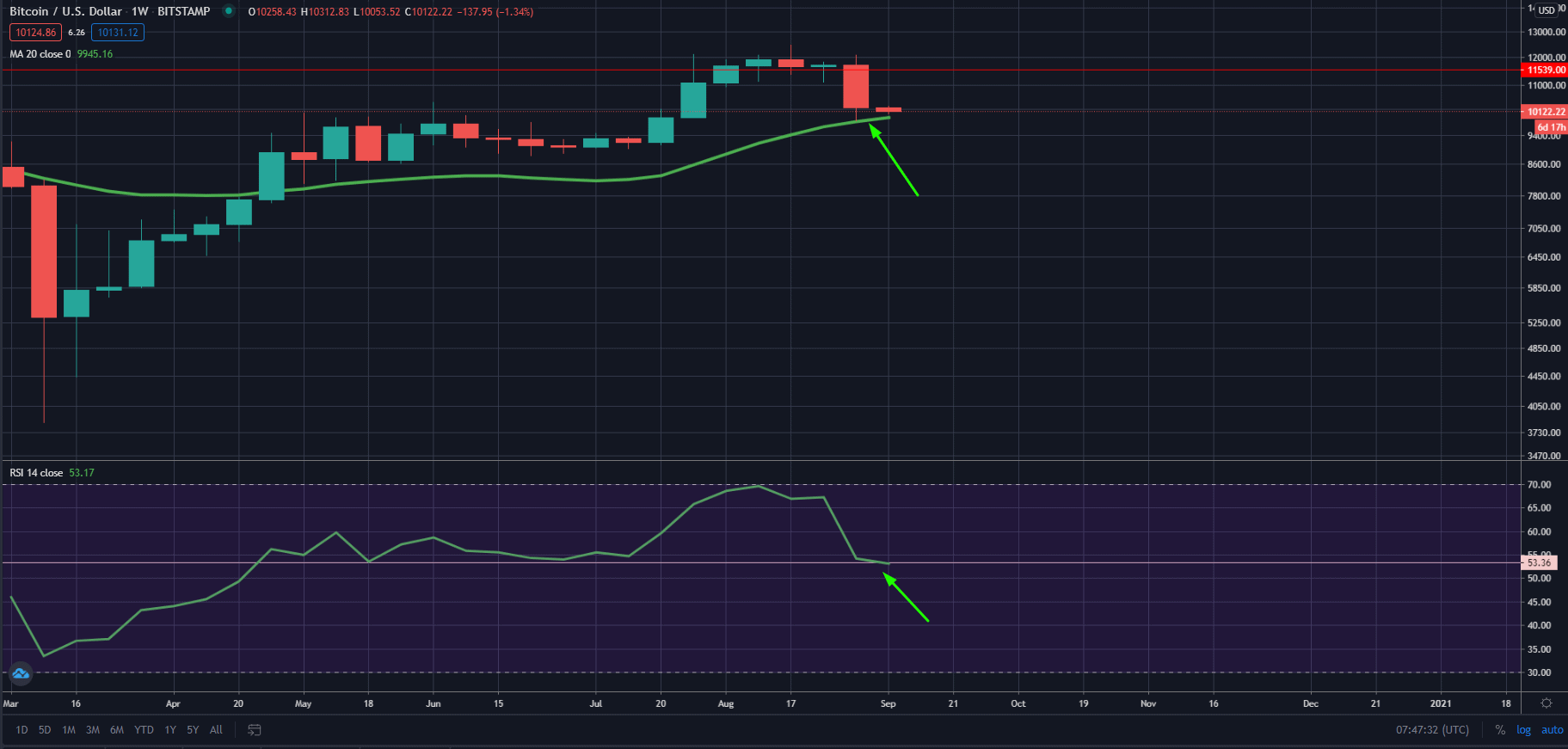Click the RSI 53.36 level label

click(1539, 563)
